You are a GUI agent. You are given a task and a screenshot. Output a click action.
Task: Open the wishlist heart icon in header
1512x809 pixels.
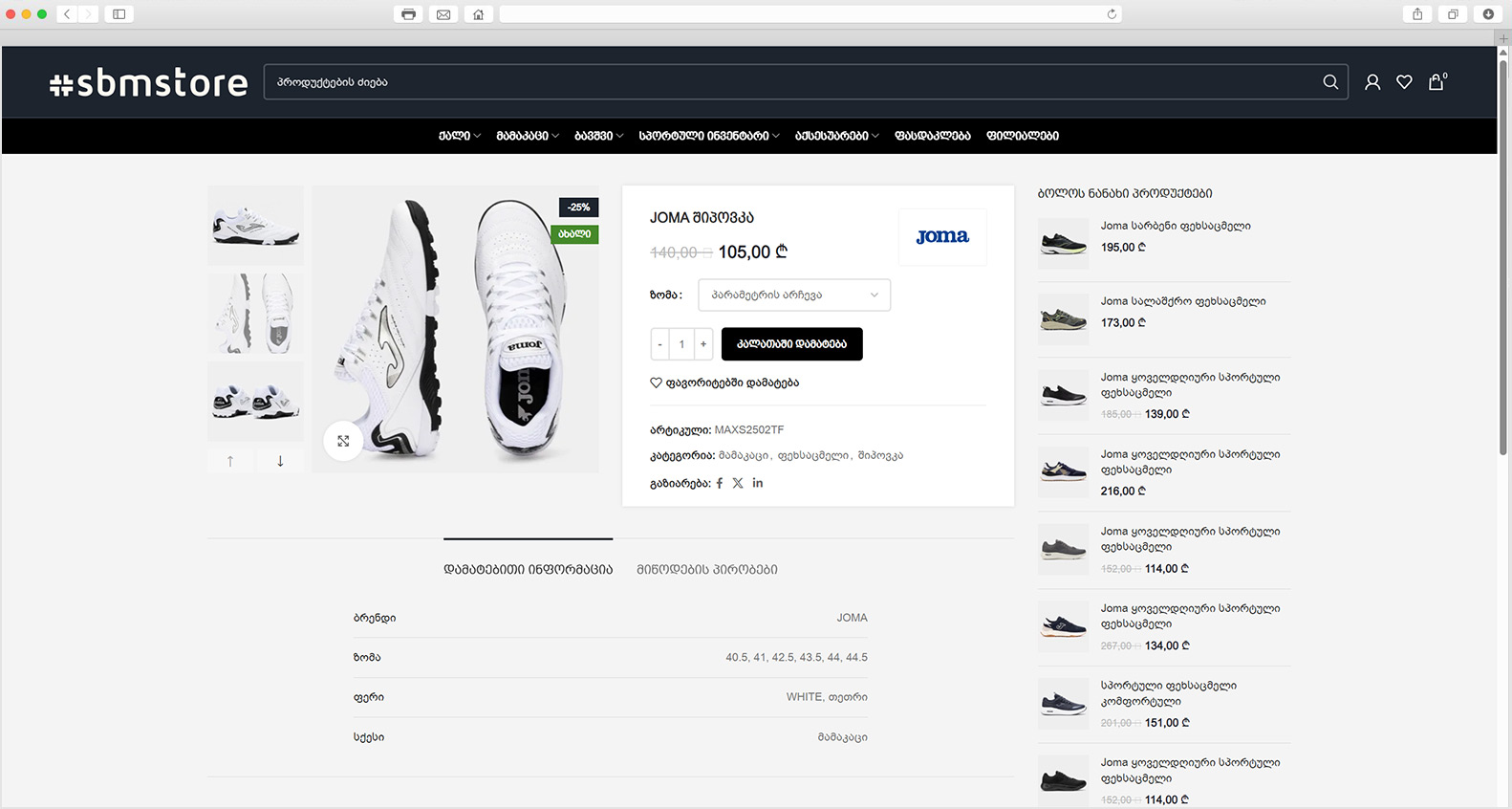[1404, 82]
